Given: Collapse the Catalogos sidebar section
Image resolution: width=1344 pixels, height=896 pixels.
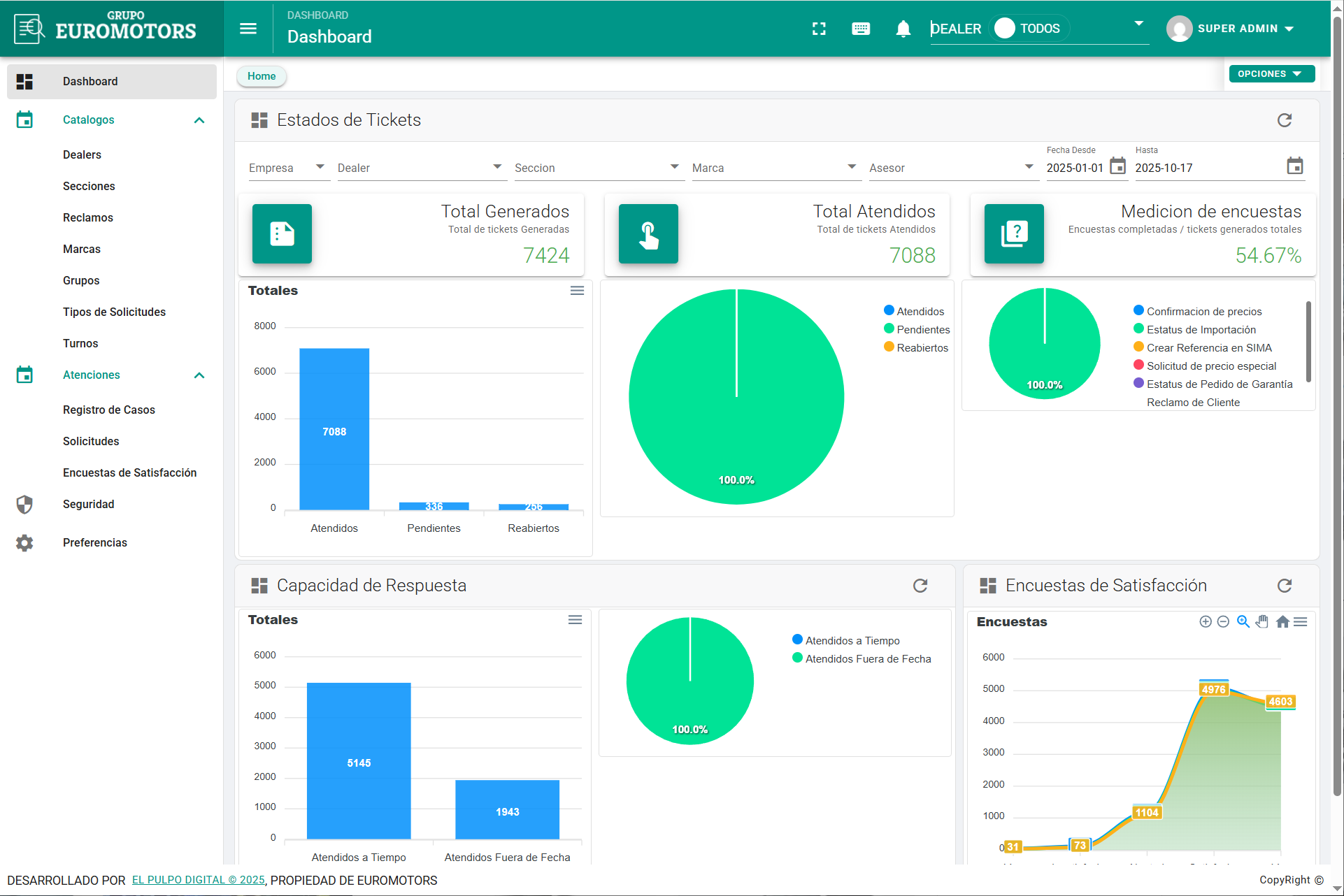Looking at the screenshot, I should [199, 120].
